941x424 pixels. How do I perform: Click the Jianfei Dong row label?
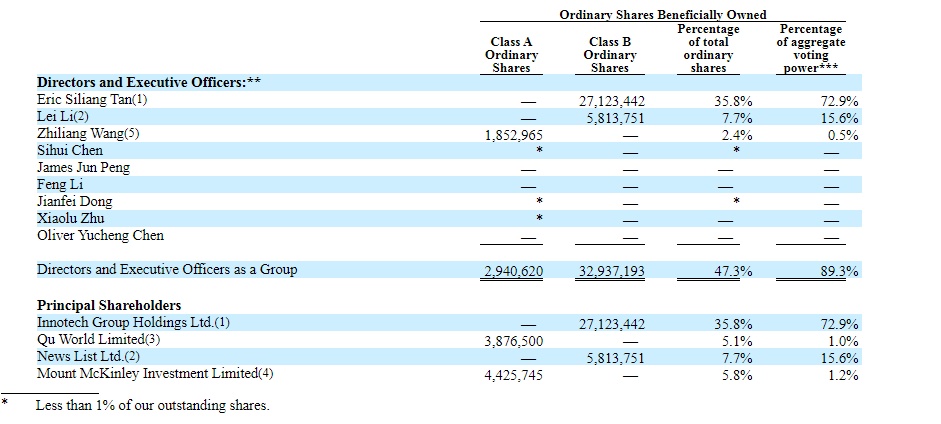(75, 202)
